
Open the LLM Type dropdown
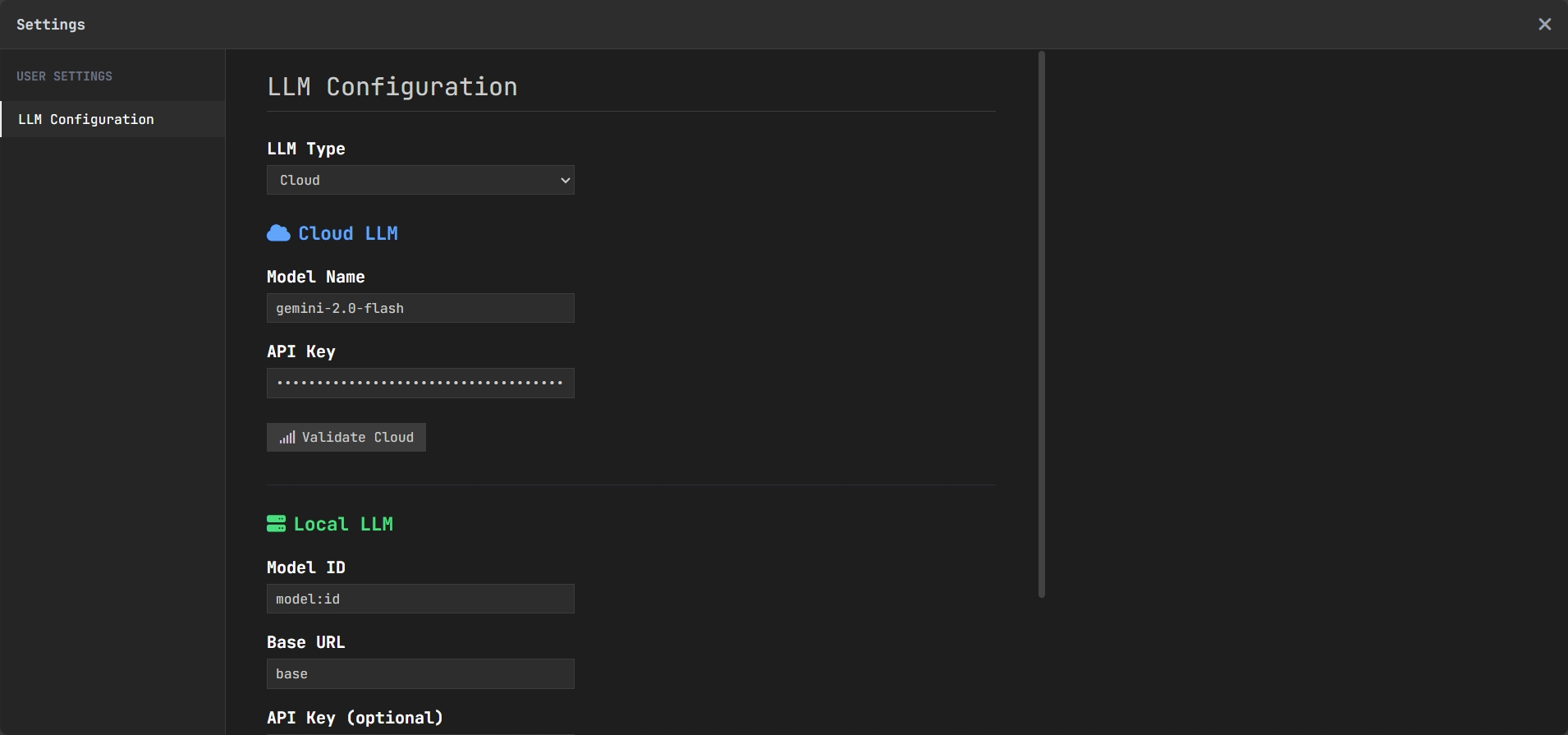click(x=420, y=180)
